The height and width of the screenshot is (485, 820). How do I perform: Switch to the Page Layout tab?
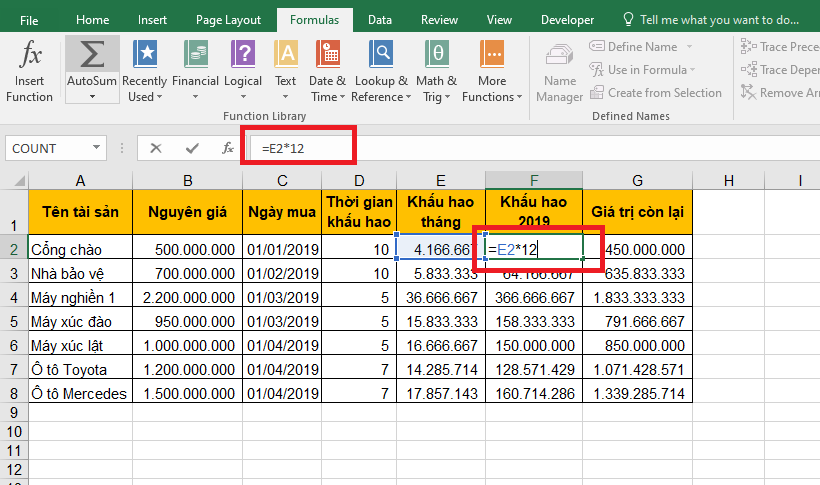click(228, 19)
